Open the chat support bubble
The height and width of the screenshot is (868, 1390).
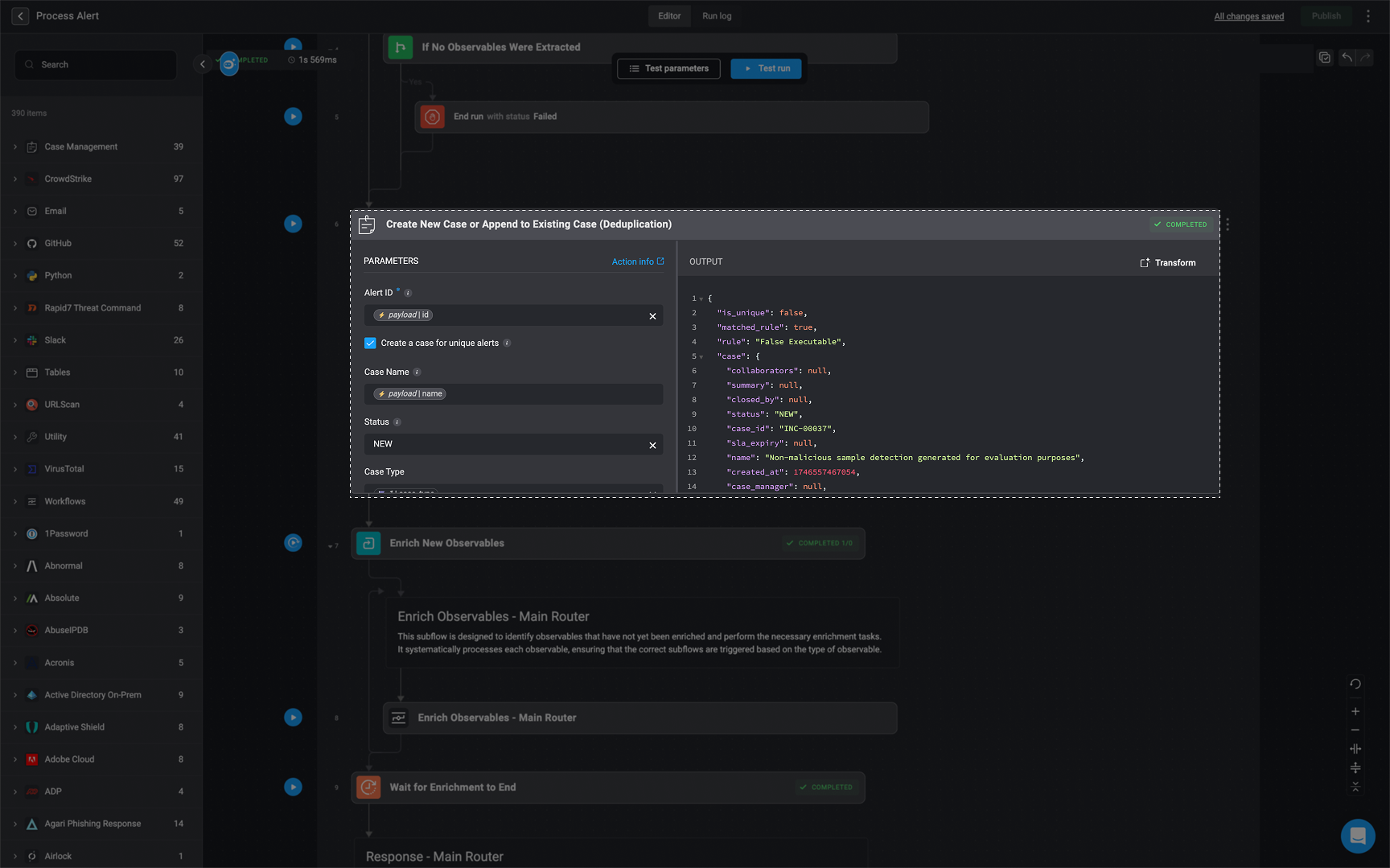click(1358, 836)
